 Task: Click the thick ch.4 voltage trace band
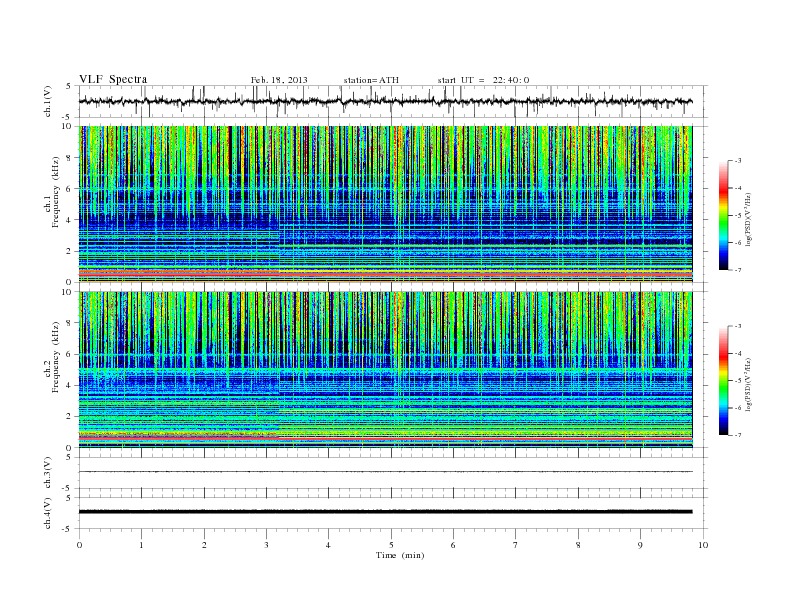[x=385, y=512]
